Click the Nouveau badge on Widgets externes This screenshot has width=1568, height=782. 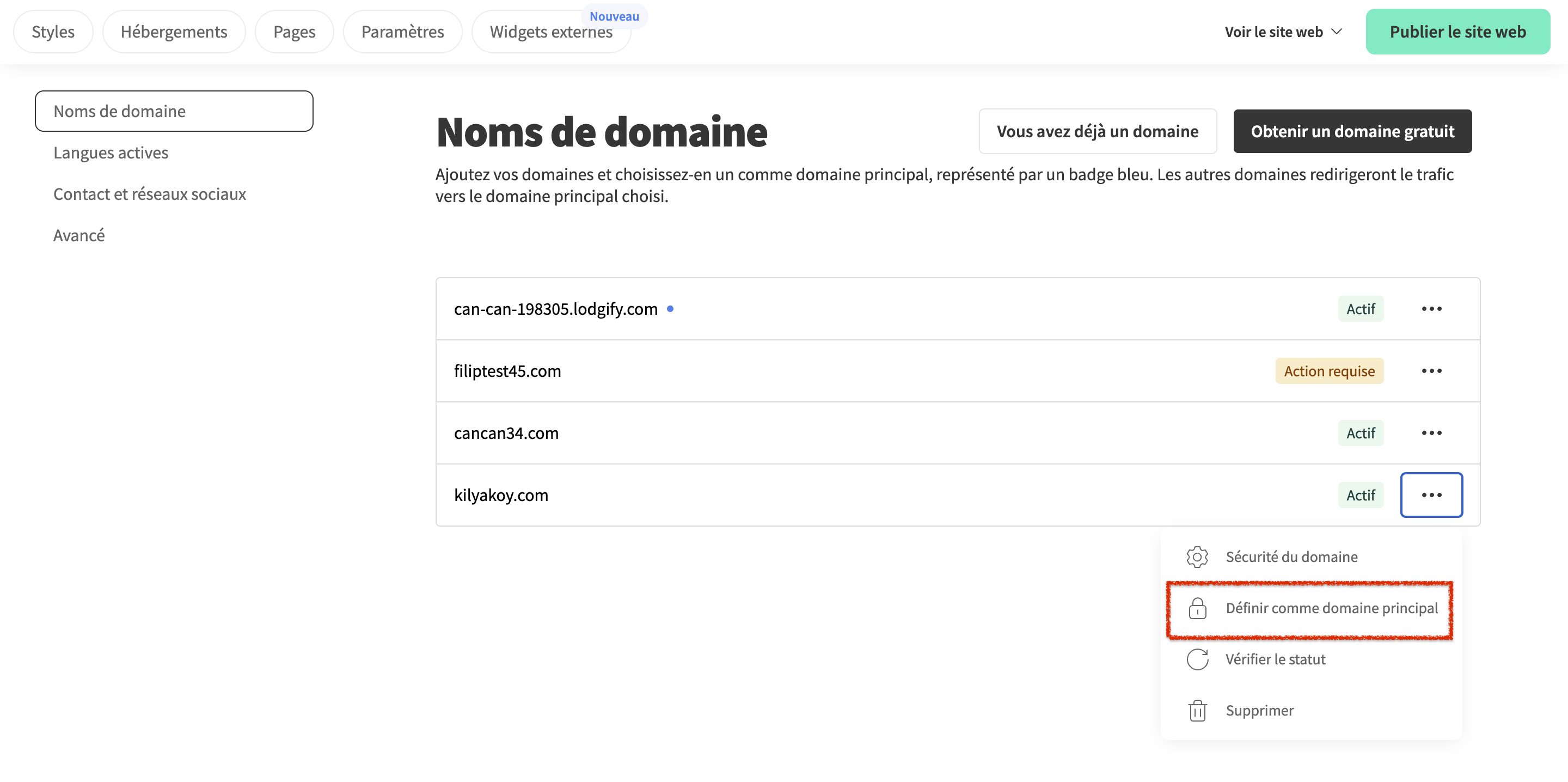614,16
